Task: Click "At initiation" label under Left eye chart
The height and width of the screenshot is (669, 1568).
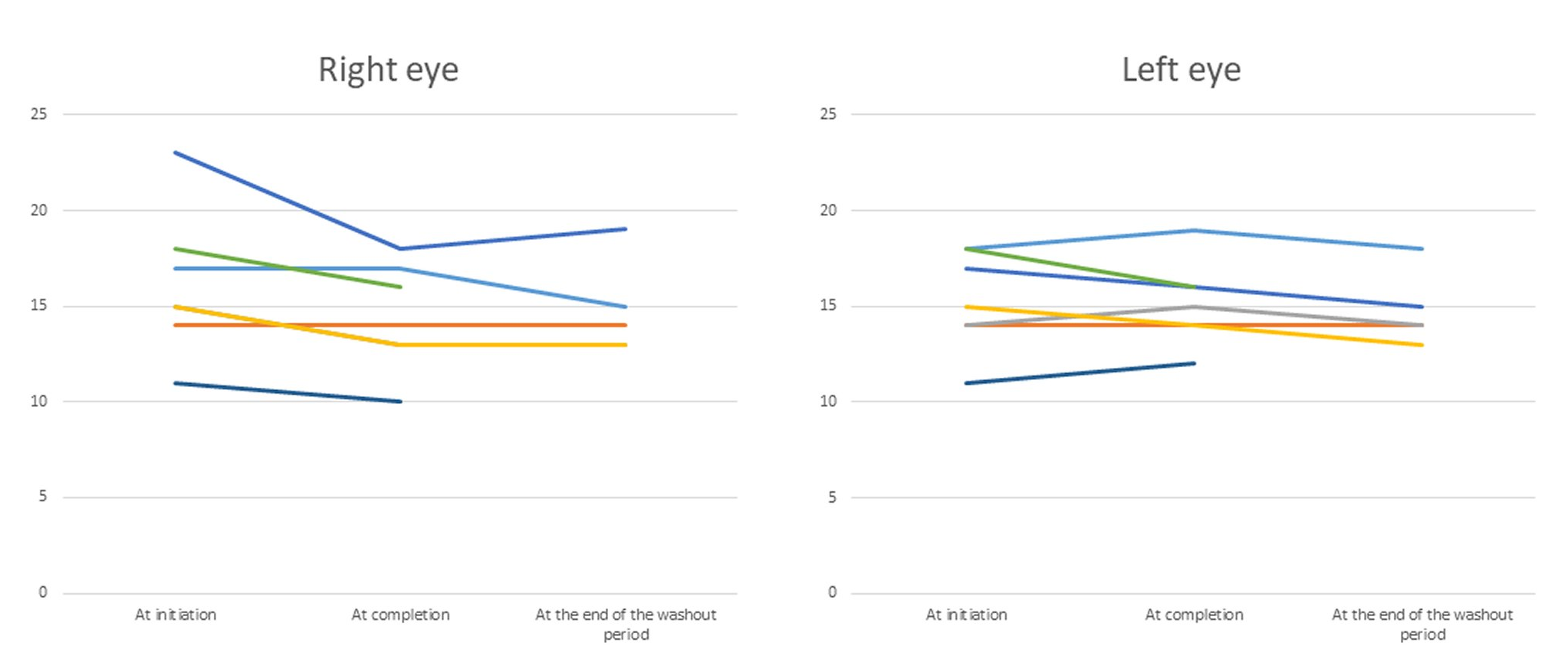Action: point(966,615)
